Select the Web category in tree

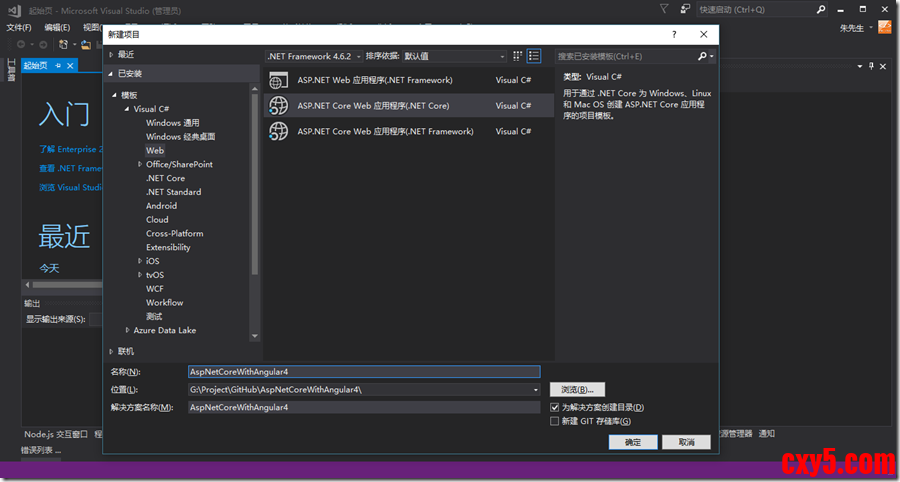[x=155, y=150]
